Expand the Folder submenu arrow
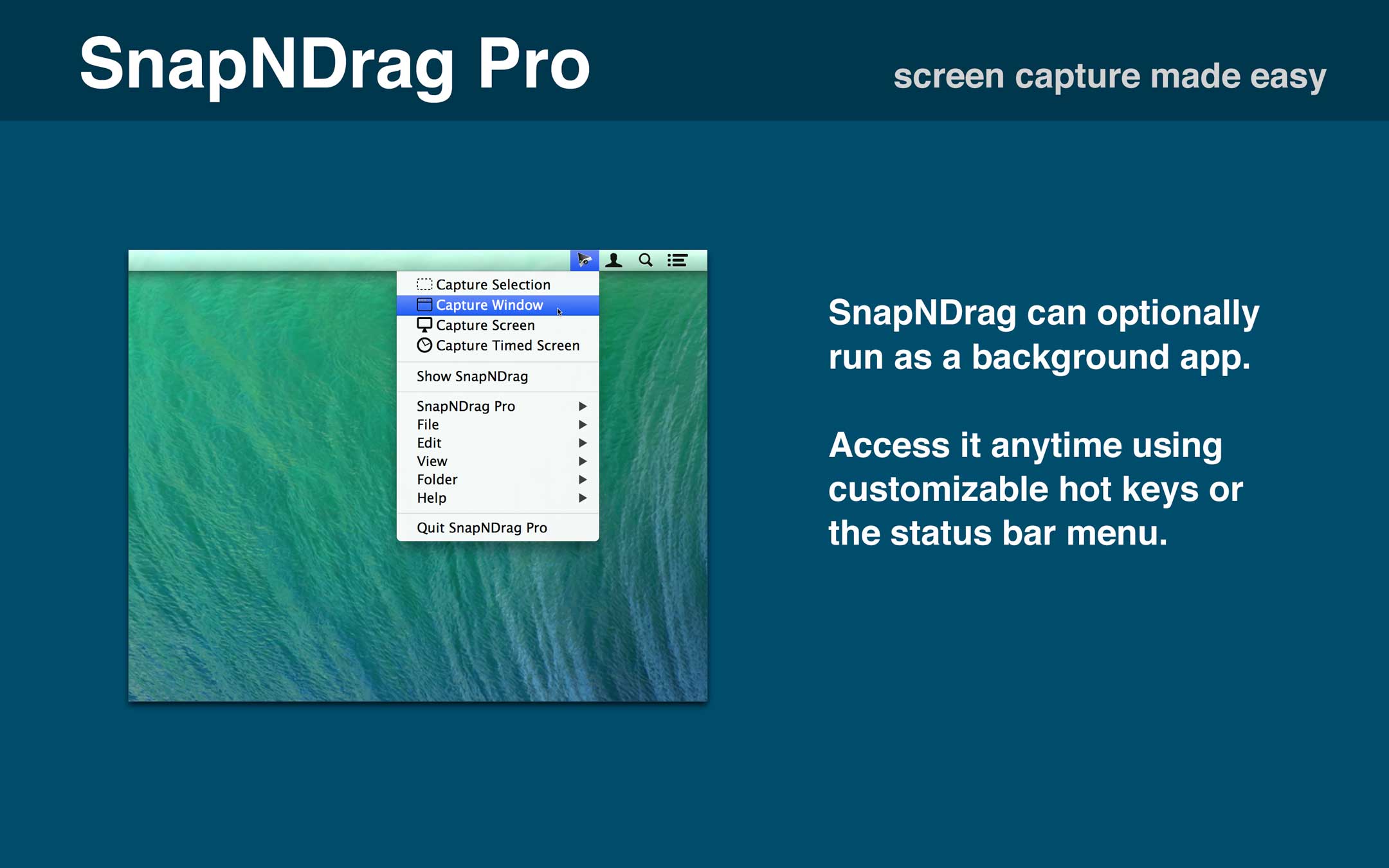The width and height of the screenshot is (1389, 868). coord(584,479)
